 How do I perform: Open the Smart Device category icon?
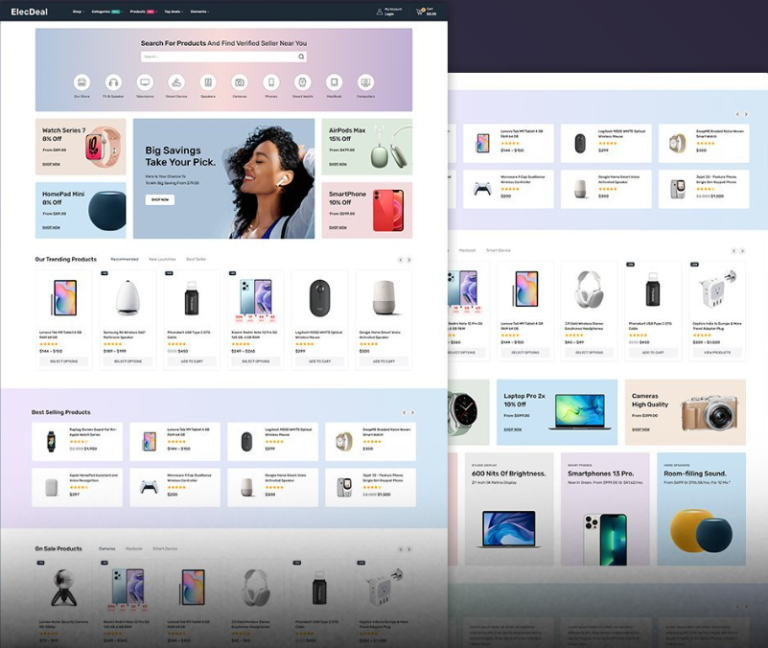pos(176,82)
